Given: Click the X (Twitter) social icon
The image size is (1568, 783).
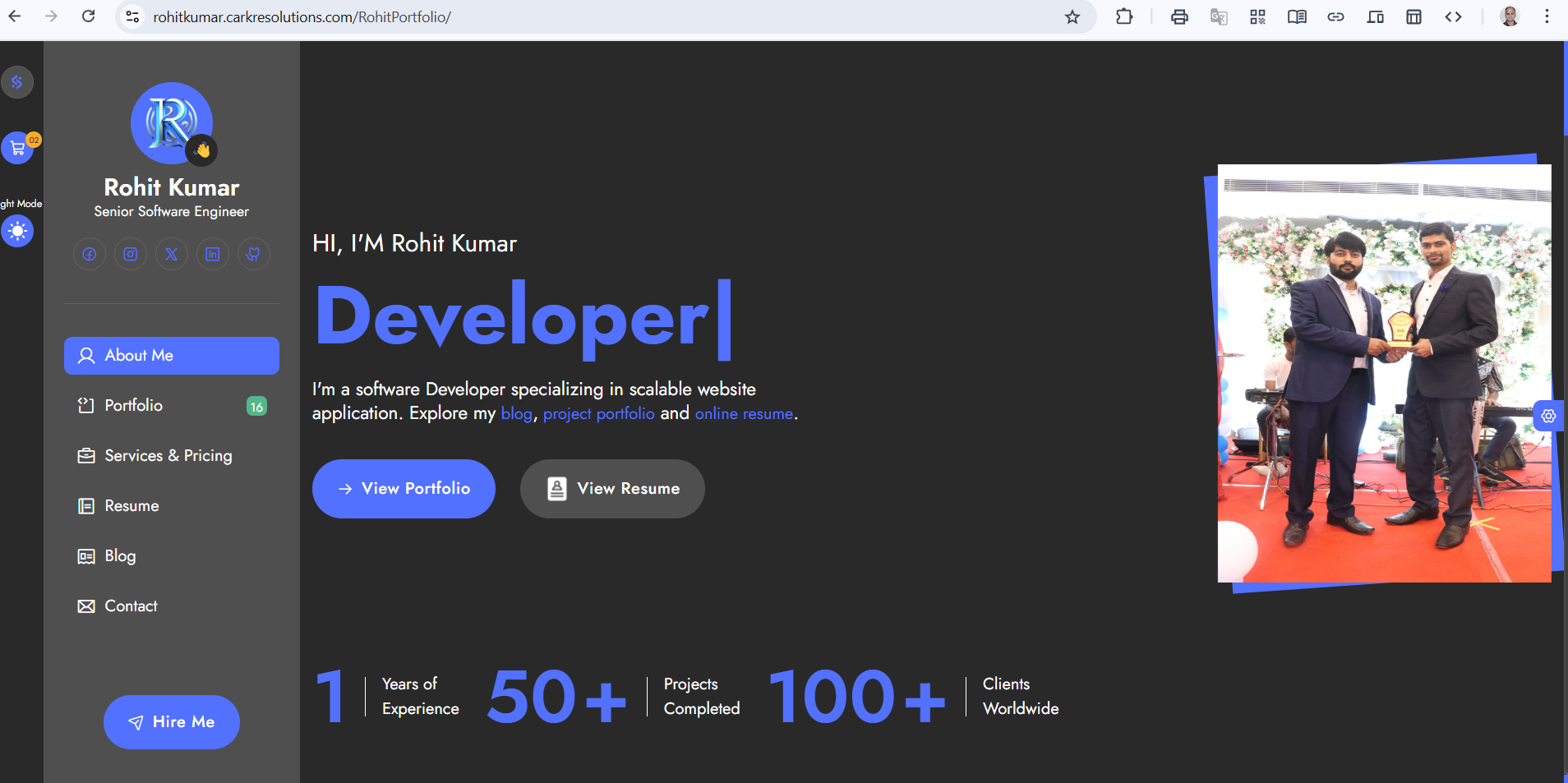Looking at the screenshot, I should coord(171,254).
